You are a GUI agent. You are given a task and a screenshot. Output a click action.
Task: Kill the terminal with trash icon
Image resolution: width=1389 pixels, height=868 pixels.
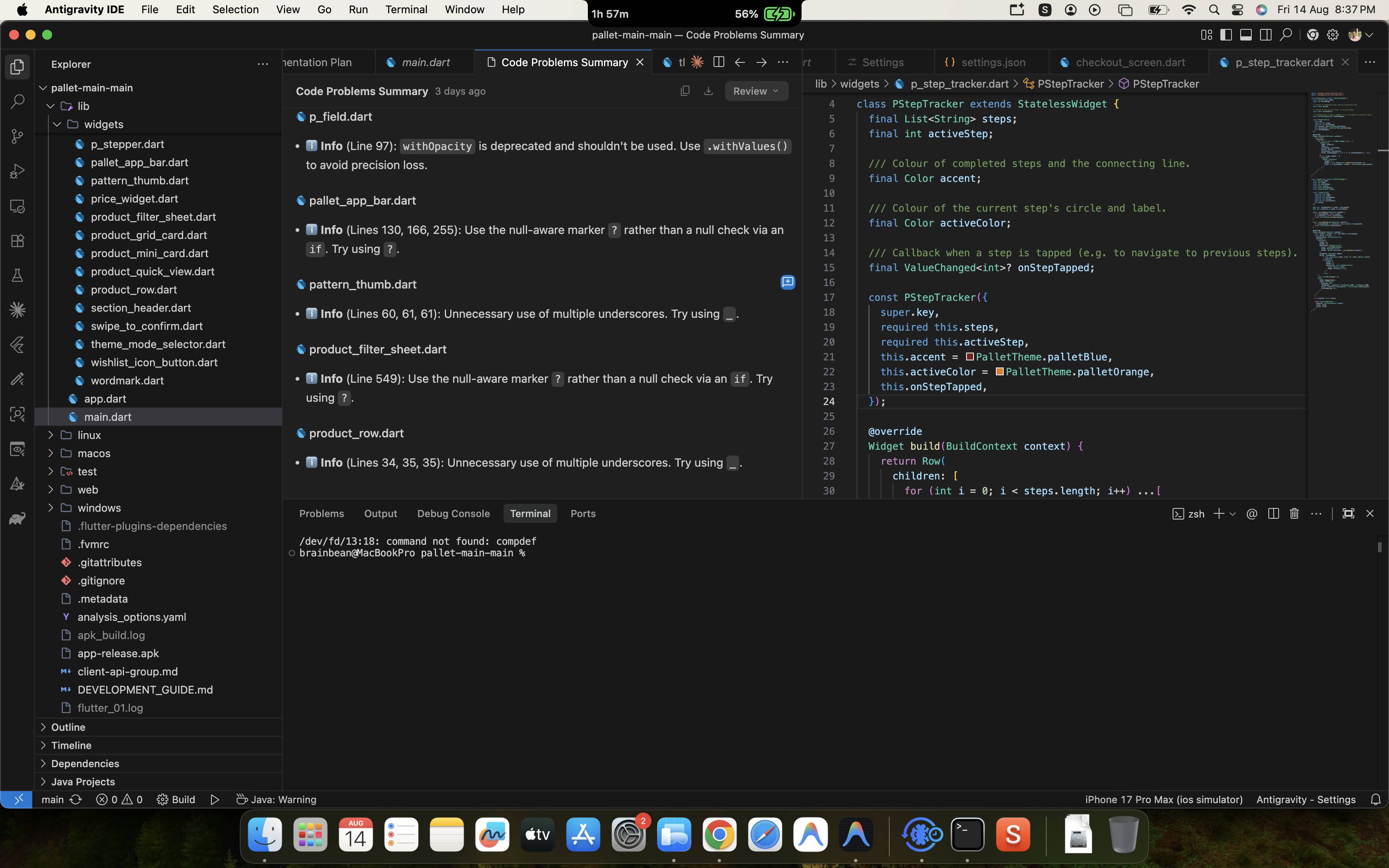[1294, 513]
